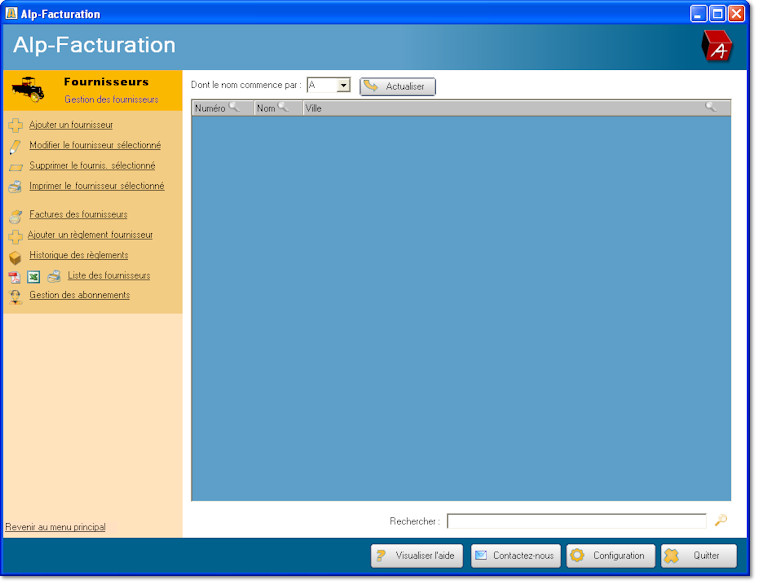Click the red Alp-Facturation logo cube
This screenshot has height=586, width=760.
tap(717, 46)
